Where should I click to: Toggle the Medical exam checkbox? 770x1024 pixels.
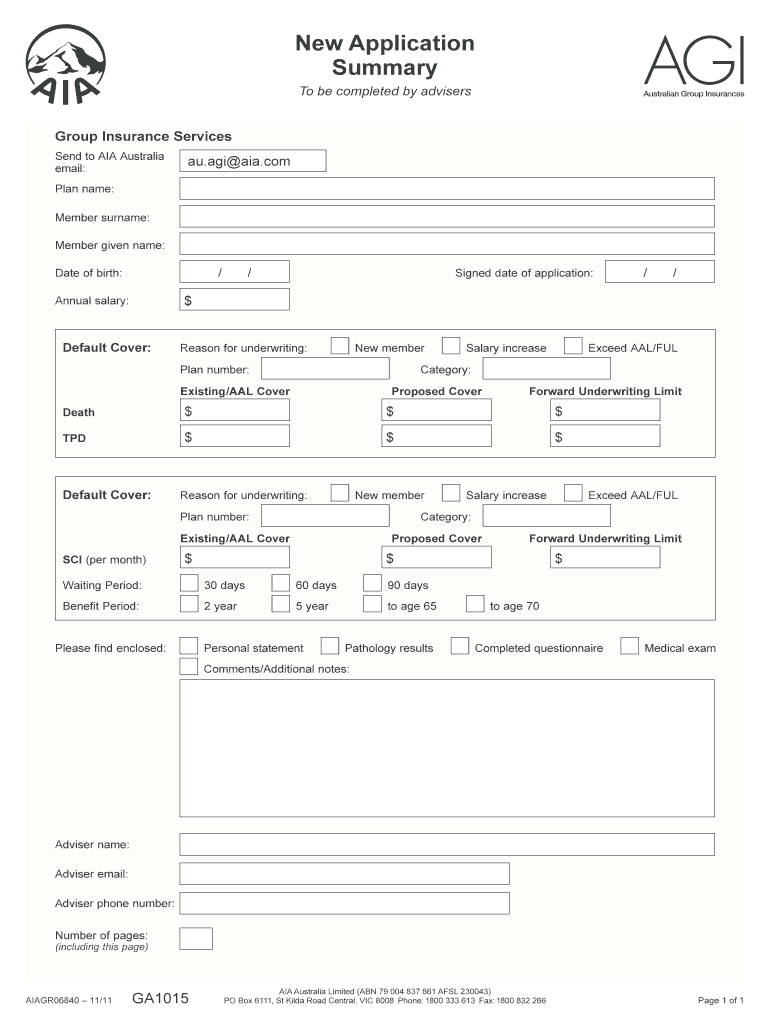coord(629,647)
